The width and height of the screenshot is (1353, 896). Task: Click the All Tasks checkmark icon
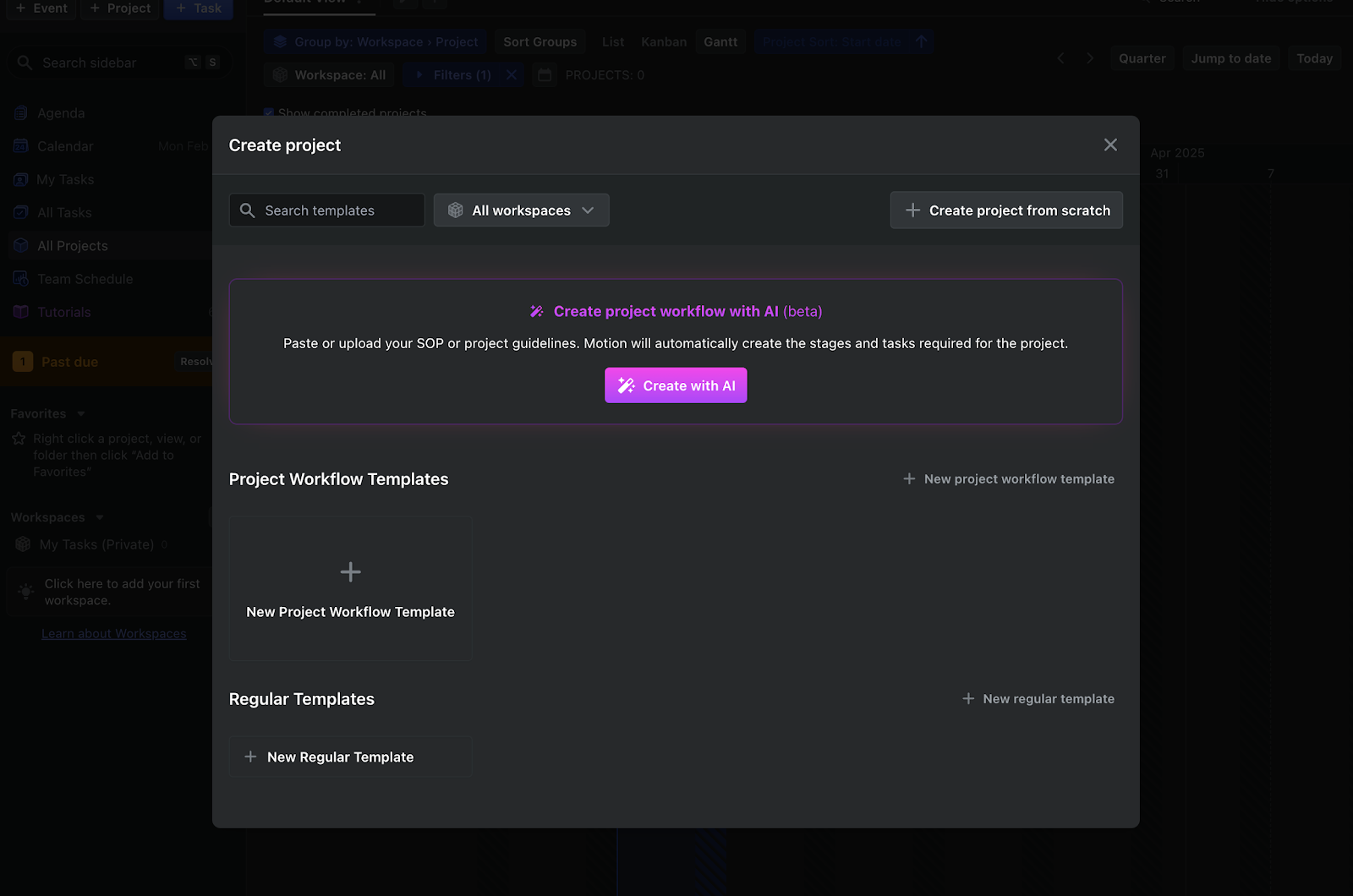click(21, 213)
